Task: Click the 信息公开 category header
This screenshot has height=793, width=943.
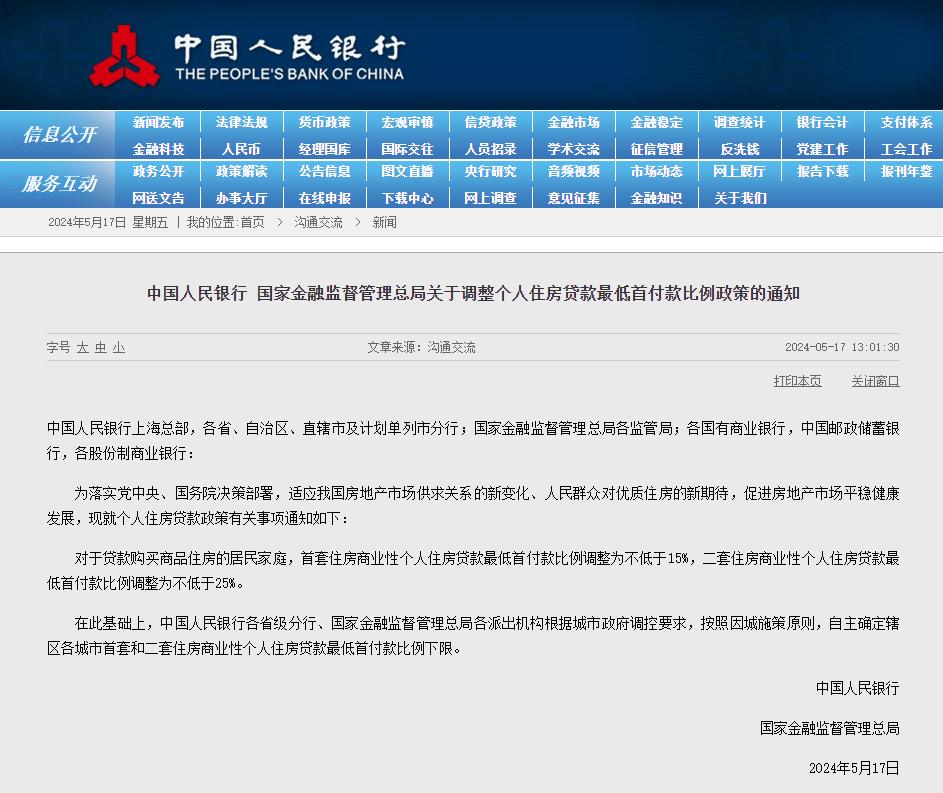Action: pos(59,134)
